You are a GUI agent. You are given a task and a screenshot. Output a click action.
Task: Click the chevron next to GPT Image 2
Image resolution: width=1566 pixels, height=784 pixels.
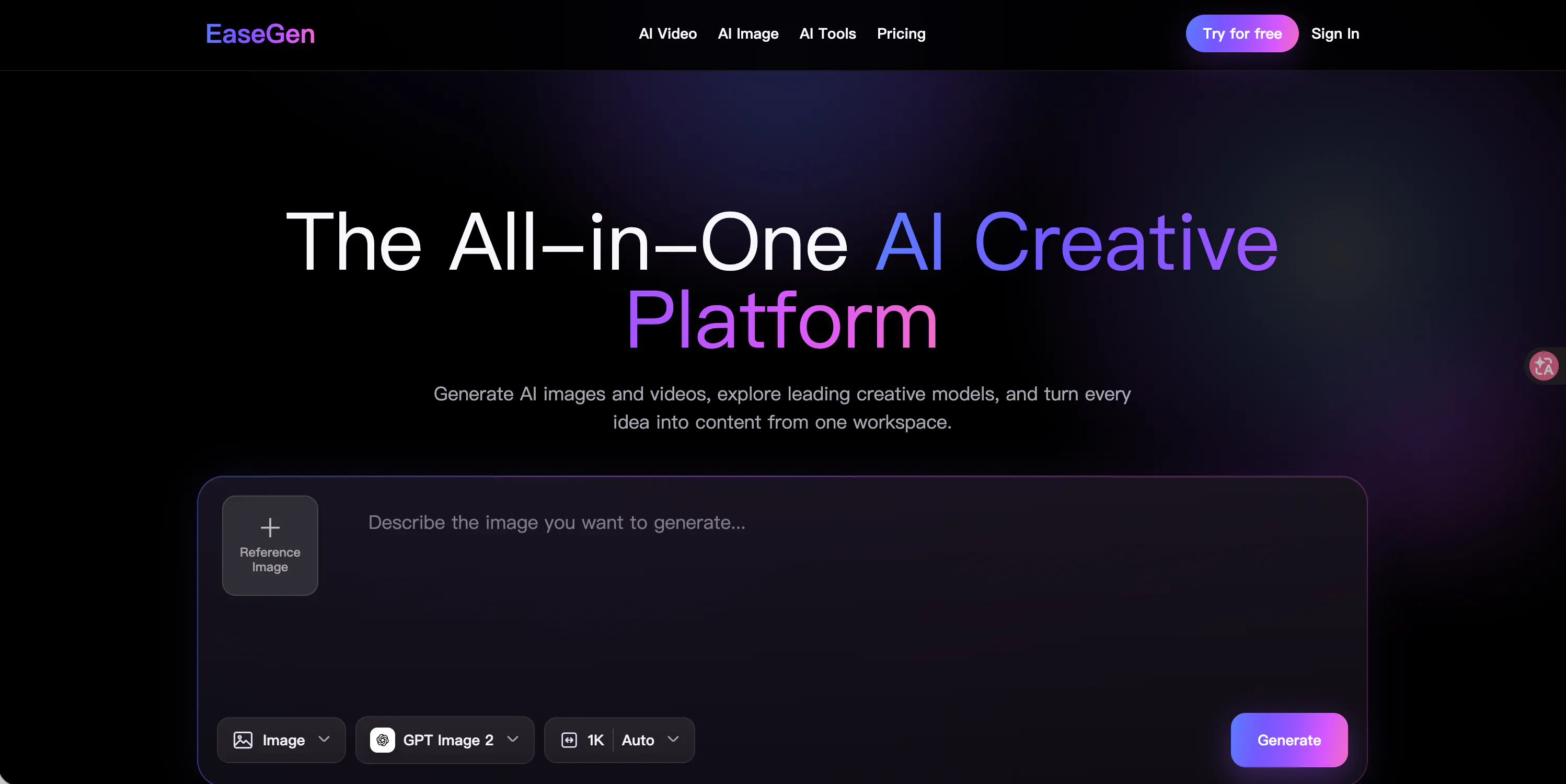pos(512,739)
